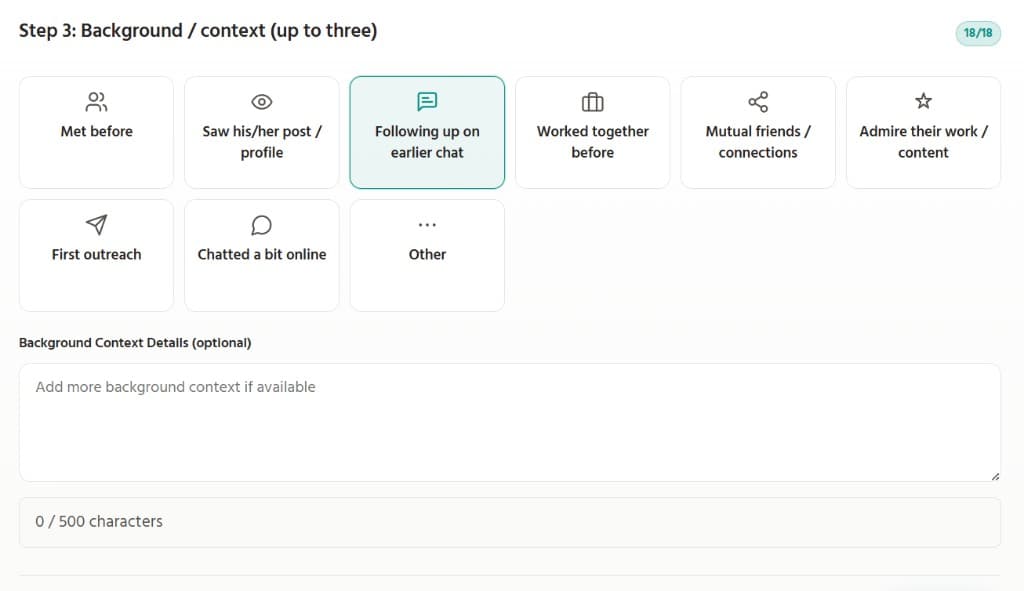
Task: Select the First outreach label
Action: [96, 255]
